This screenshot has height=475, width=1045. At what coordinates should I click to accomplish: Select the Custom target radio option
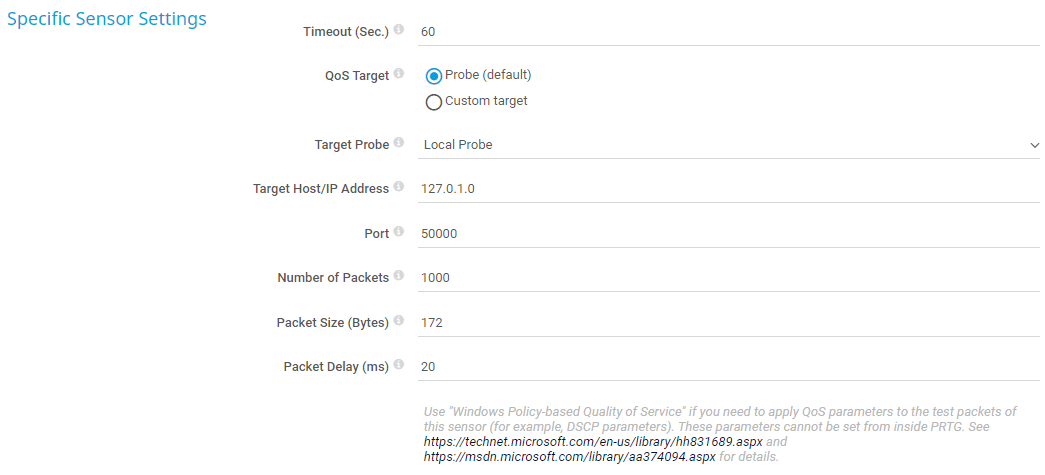pos(434,102)
